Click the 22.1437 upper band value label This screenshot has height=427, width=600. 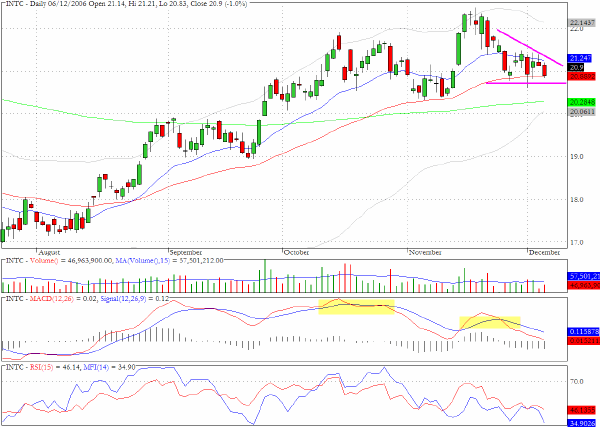point(582,22)
